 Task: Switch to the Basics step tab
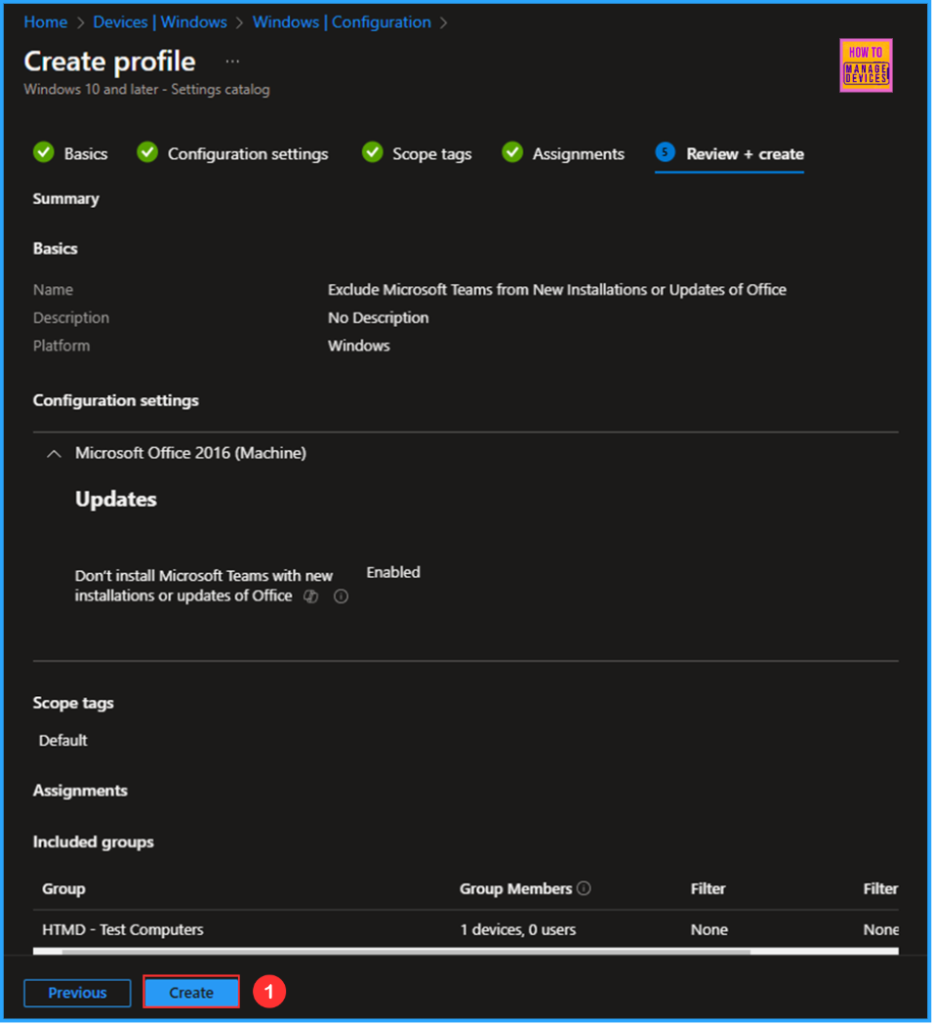(71, 153)
